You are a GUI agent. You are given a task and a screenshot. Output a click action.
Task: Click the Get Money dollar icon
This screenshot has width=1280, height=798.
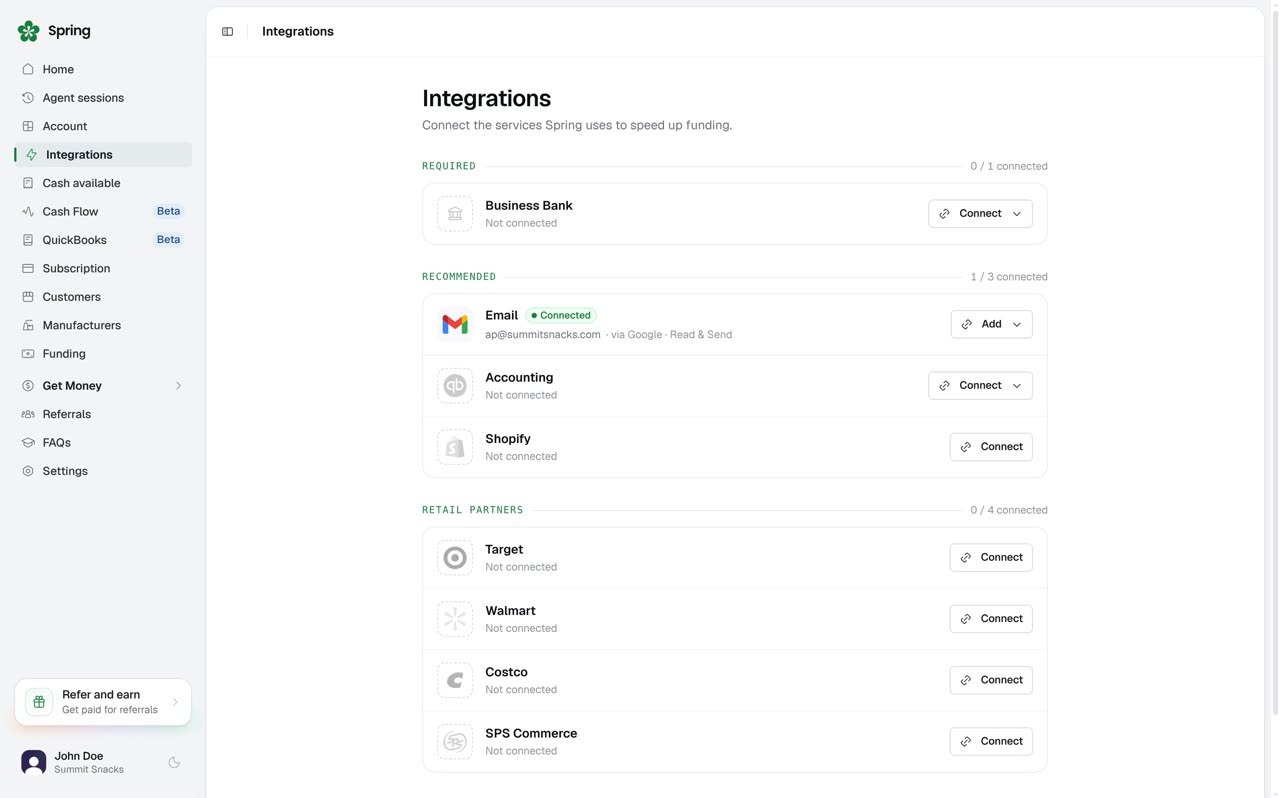pyautogui.click(x=28, y=386)
